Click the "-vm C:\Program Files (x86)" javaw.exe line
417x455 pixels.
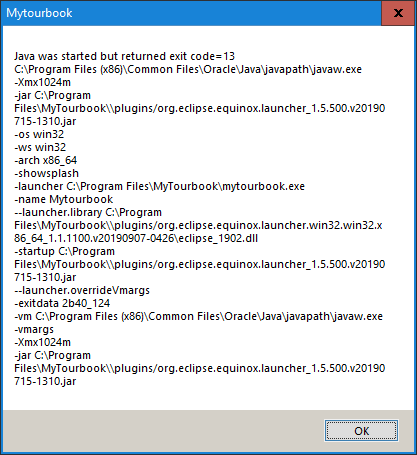click(198, 316)
